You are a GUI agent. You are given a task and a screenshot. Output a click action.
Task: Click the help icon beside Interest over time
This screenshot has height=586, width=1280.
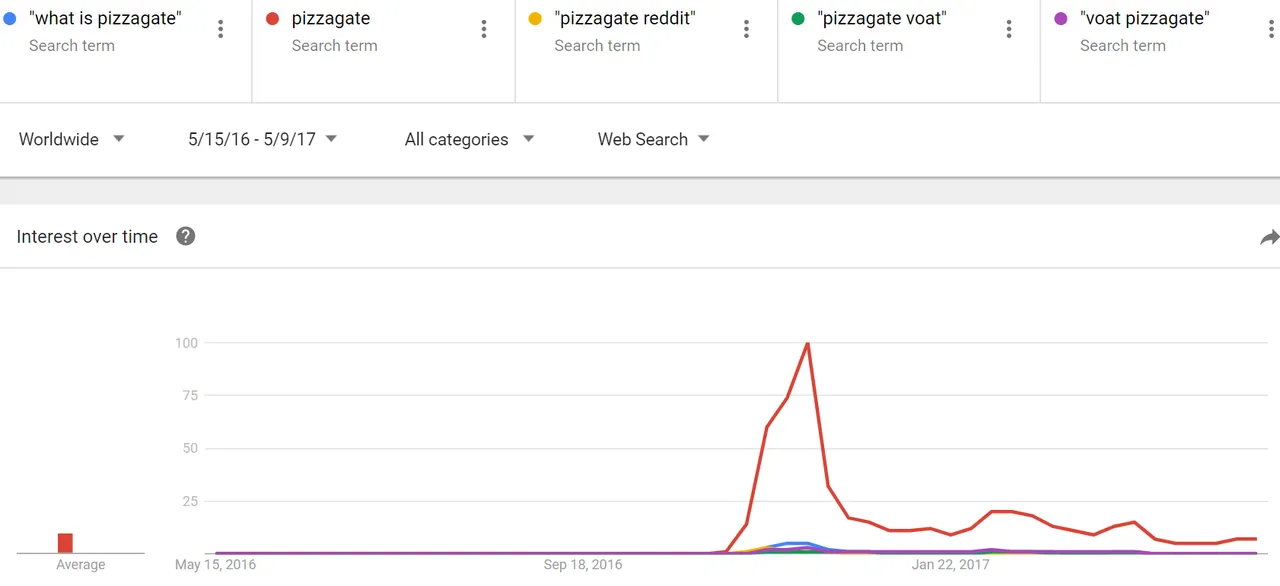[x=185, y=236]
